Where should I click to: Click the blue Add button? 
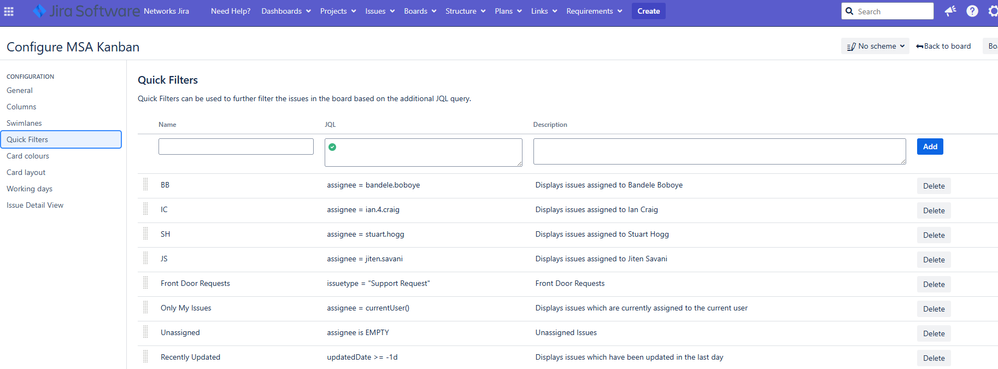930,146
